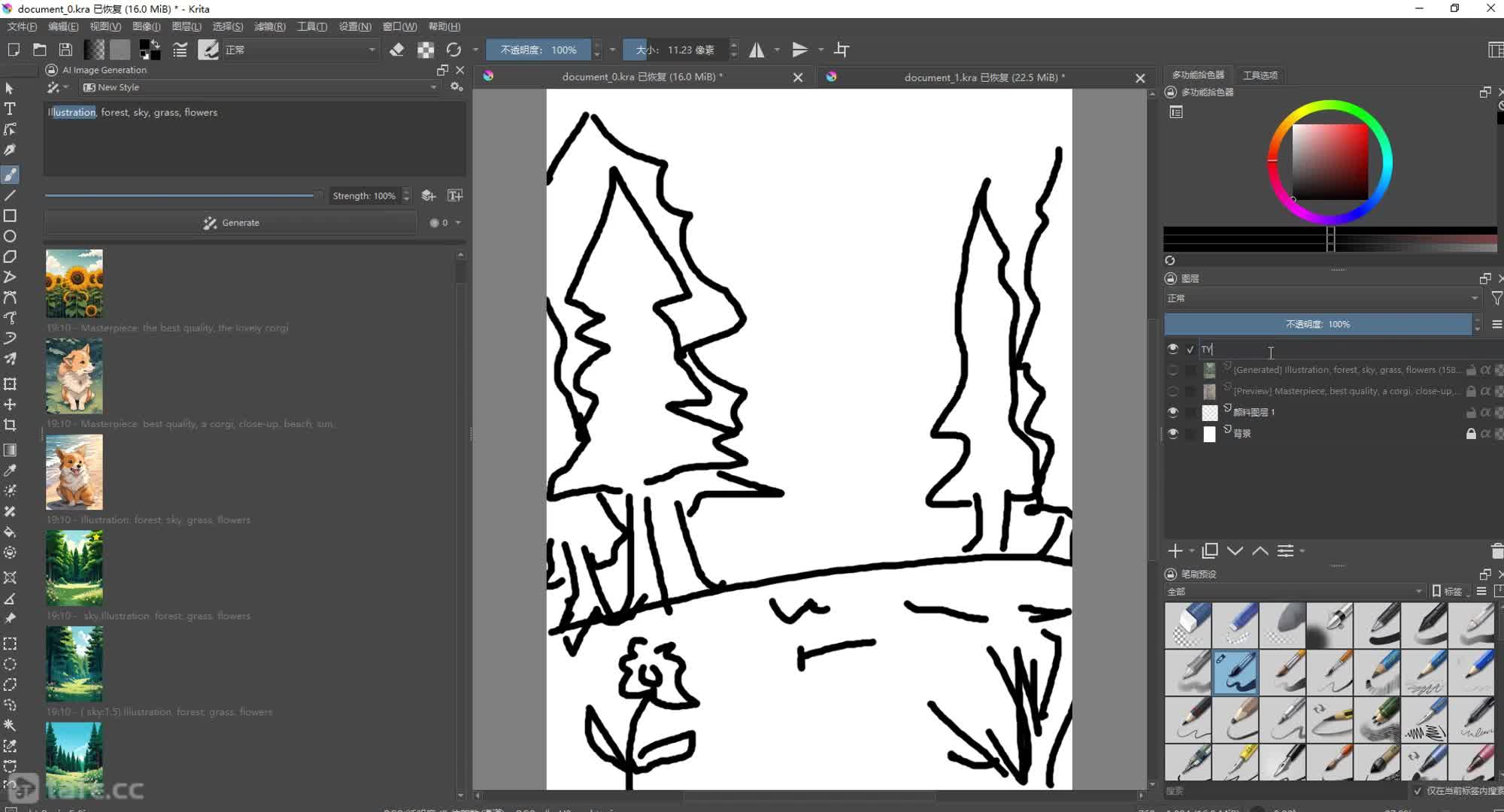Click the delete layer trash icon

(x=1496, y=551)
